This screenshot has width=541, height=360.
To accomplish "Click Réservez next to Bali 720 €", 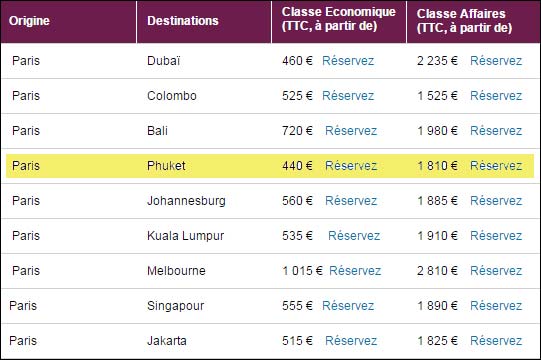I will (351, 131).
